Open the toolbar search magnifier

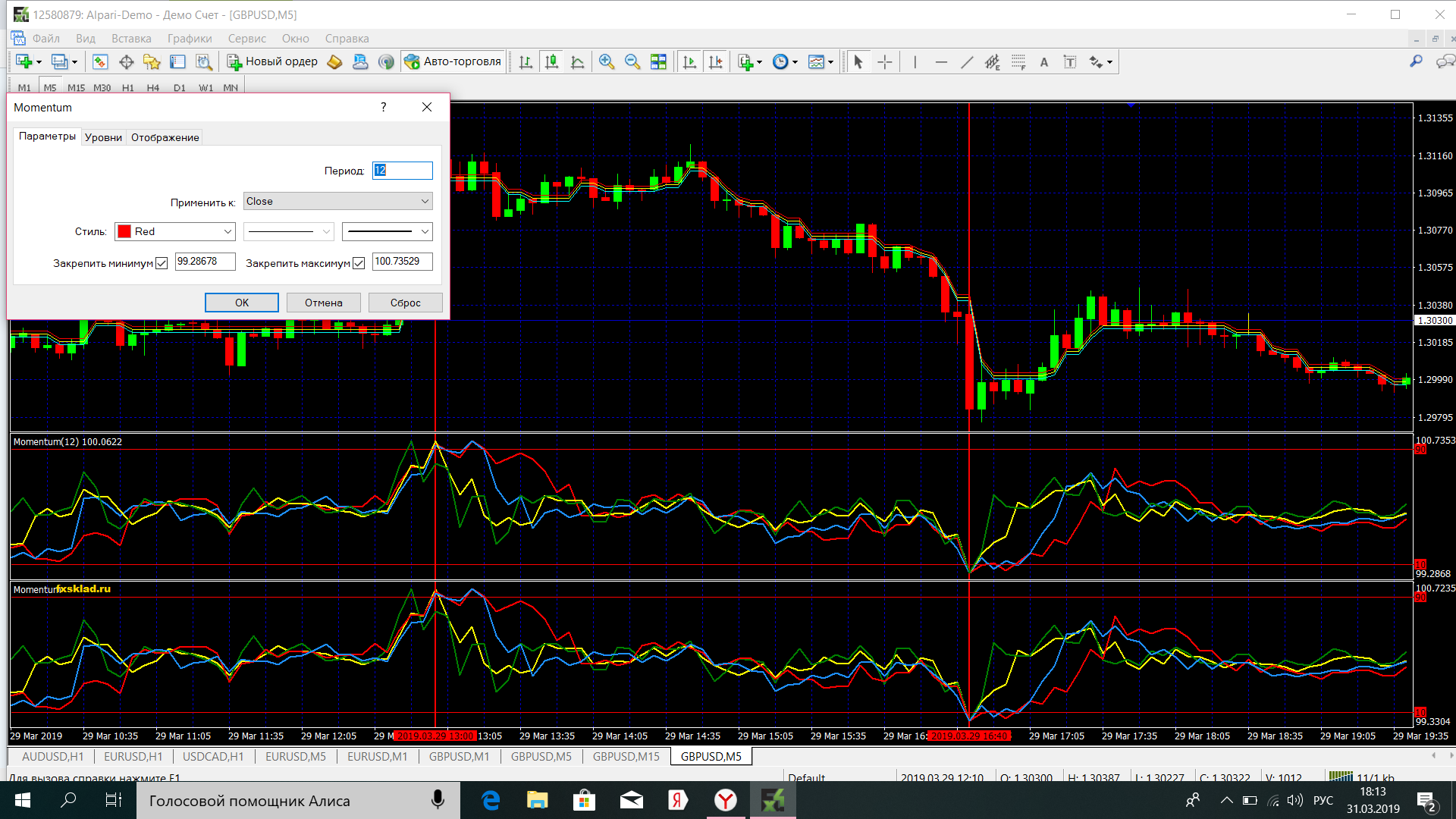tap(1415, 62)
